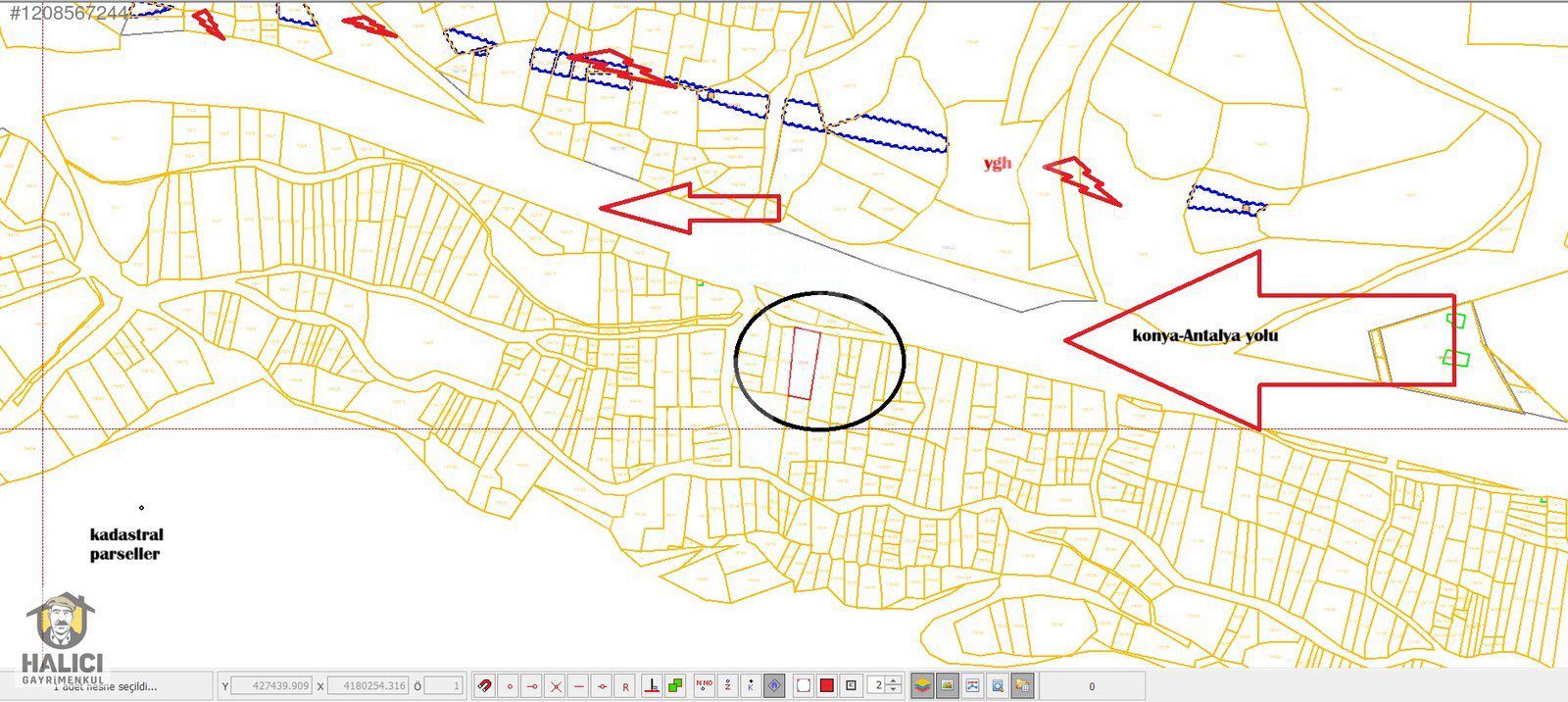This screenshot has height=702, width=1568.
Task: Click the red R snap icon
Action: (x=626, y=686)
